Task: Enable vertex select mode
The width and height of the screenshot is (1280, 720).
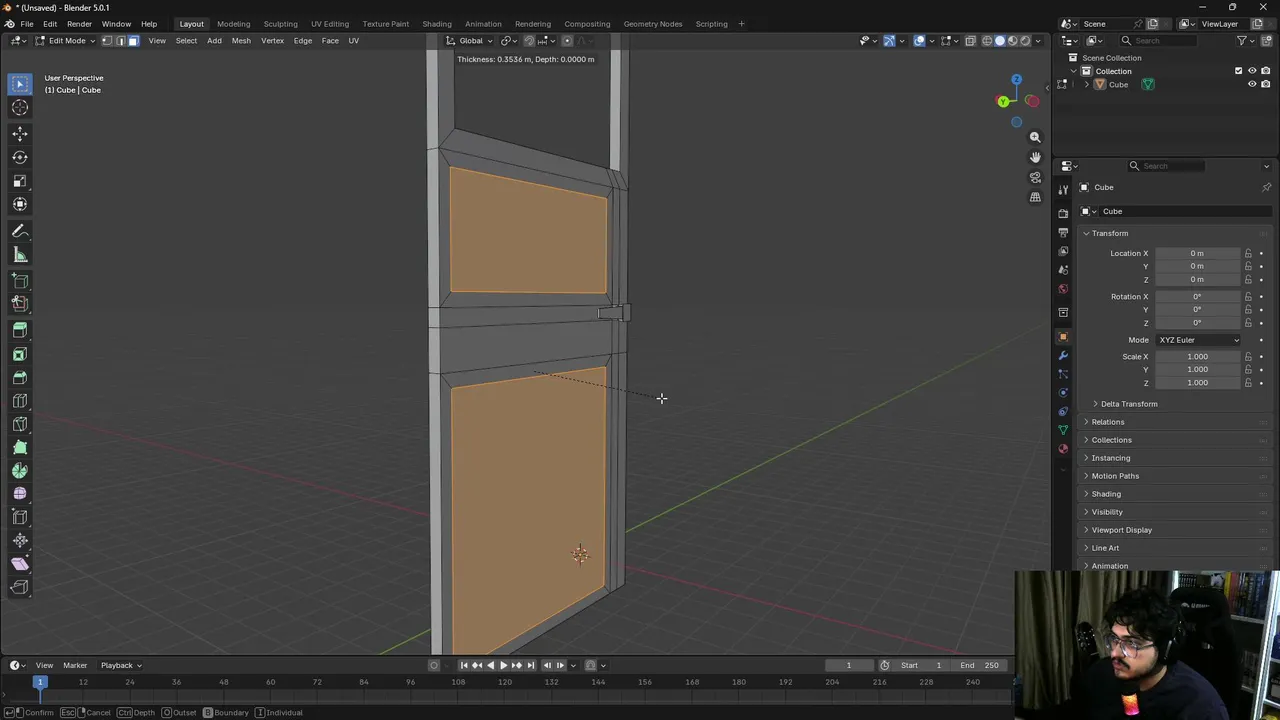Action: [107, 41]
